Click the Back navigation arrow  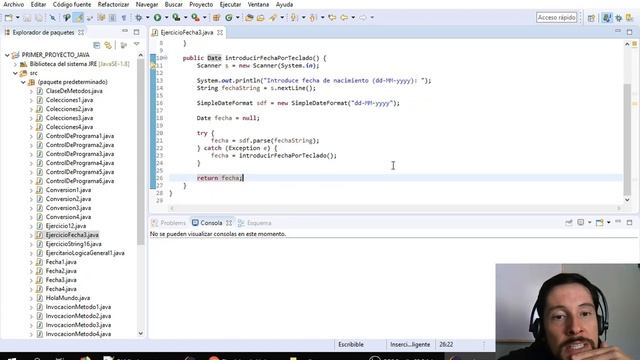[x=344, y=18]
